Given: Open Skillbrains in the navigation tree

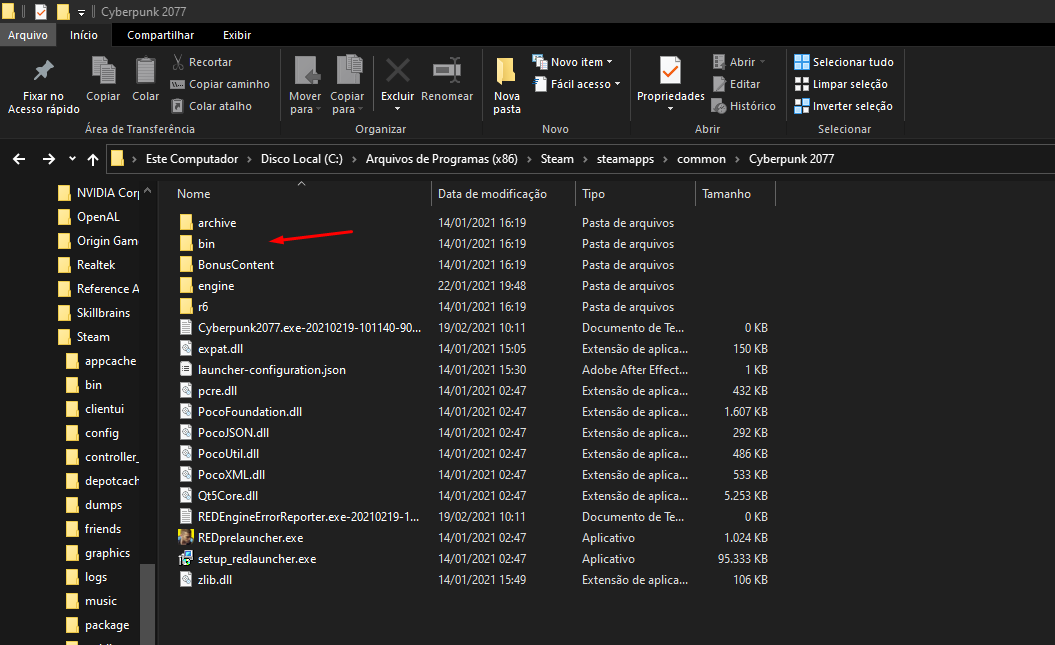Looking at the screenshot, I should tap(103, 313).
